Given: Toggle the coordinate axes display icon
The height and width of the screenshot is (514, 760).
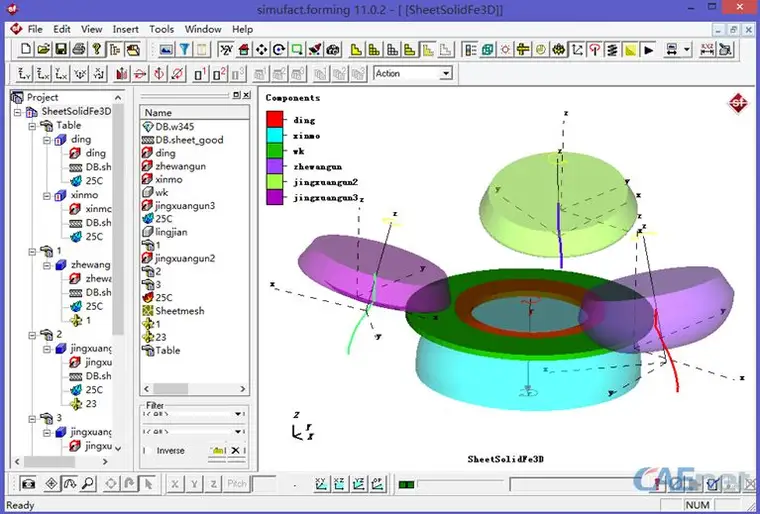Looking at the screenshot, I should pyautogui.click(x=577, y=49).
